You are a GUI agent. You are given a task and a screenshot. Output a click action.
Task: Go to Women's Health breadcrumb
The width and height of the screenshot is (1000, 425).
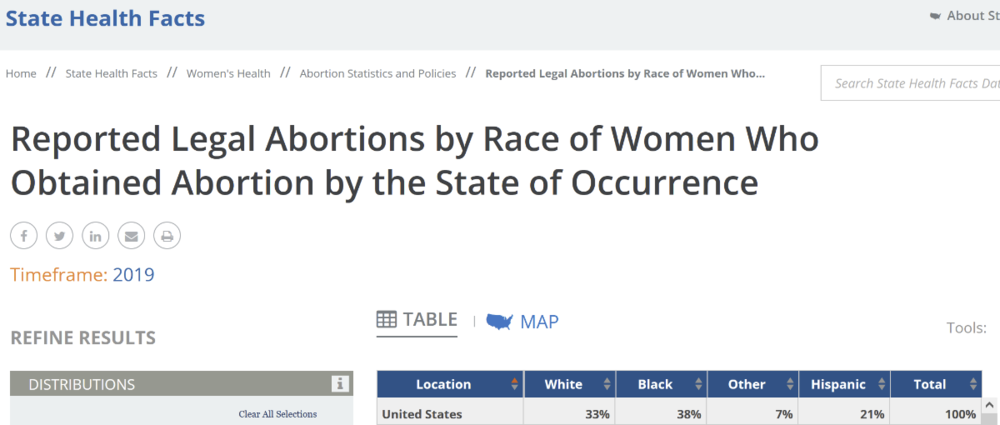pyautogui.click(x=228, y=74)
